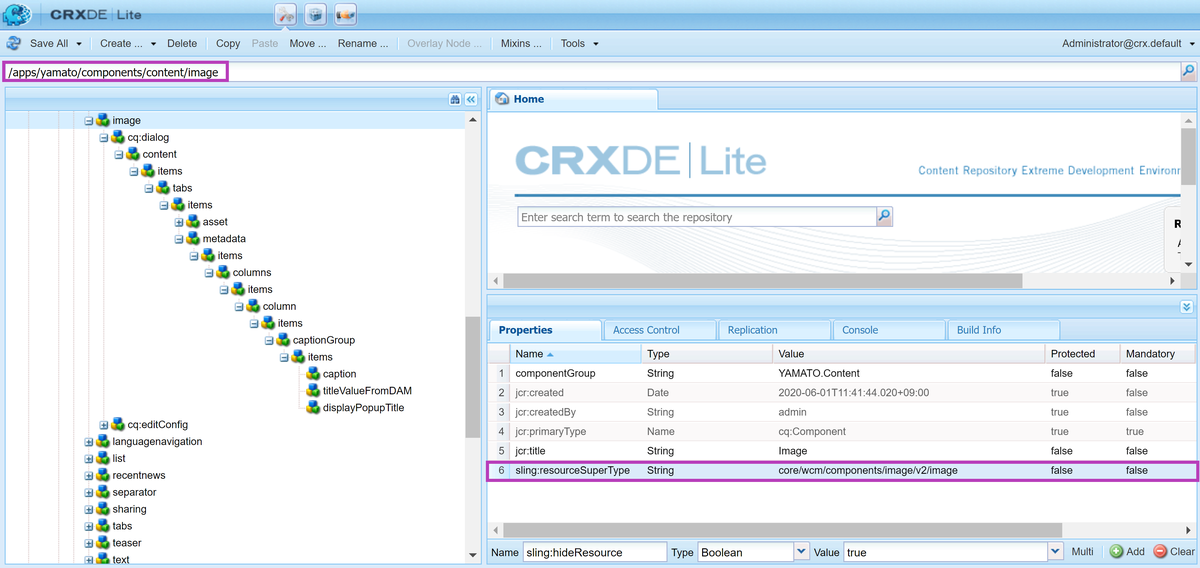This screenshot has width=1200, height=568.
Task: Collapse properties panel with double-chevron icon
Action: pyautogui.click(x=1186, y=307)
